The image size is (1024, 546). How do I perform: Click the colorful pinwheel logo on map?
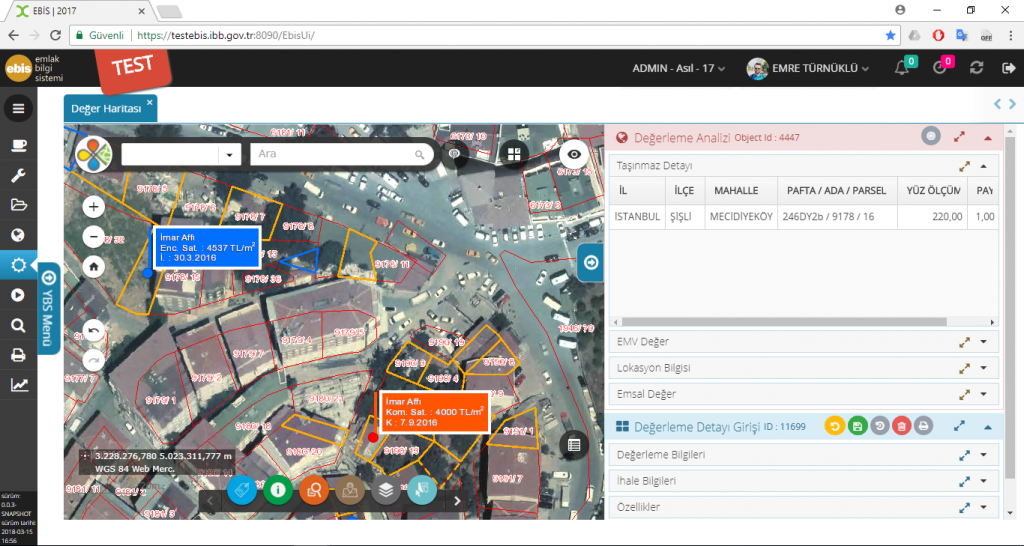click(x=93, y=154)
